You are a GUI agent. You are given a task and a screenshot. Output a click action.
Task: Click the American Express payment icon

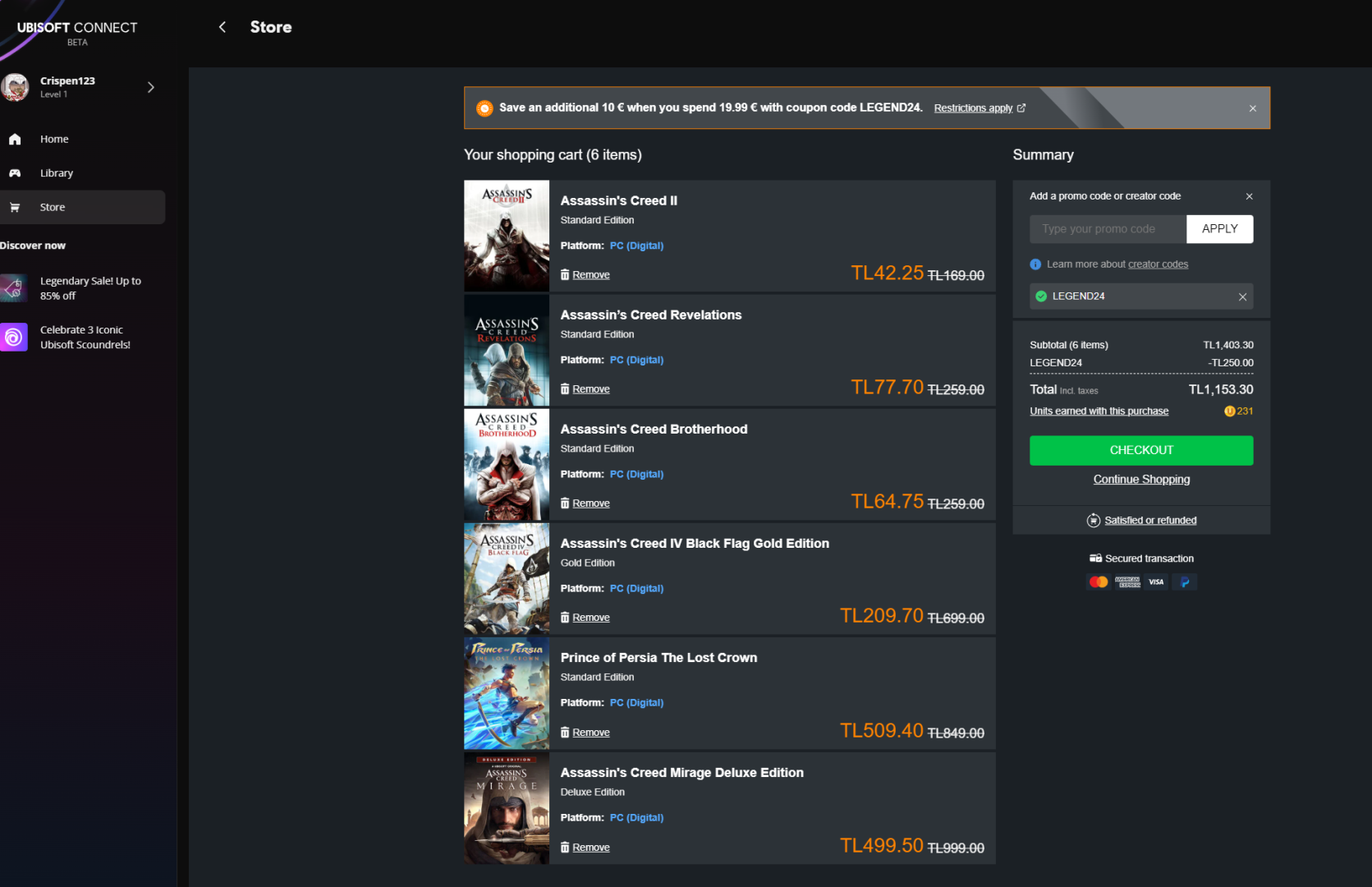click(x=1127, y=581)
